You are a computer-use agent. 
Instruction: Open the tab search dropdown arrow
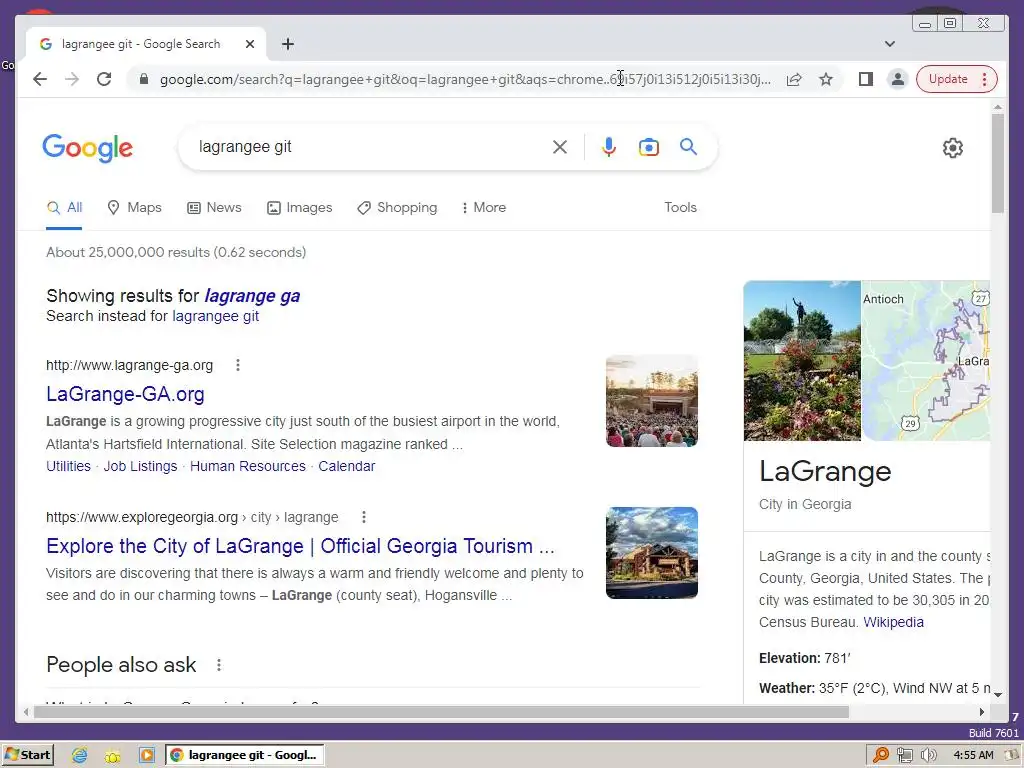[x=889, y=44]
